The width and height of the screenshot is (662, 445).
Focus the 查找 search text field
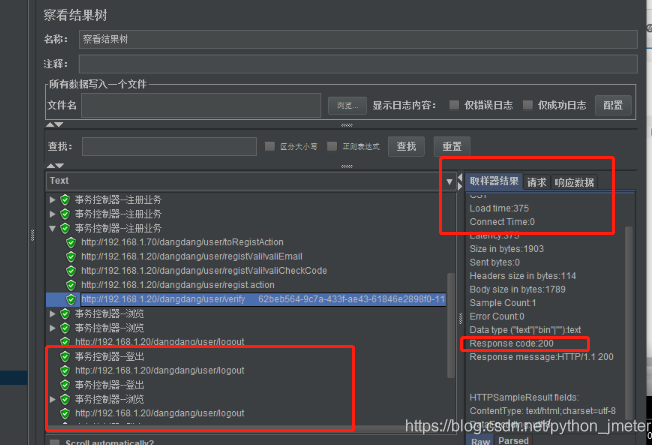pos(169,147)
